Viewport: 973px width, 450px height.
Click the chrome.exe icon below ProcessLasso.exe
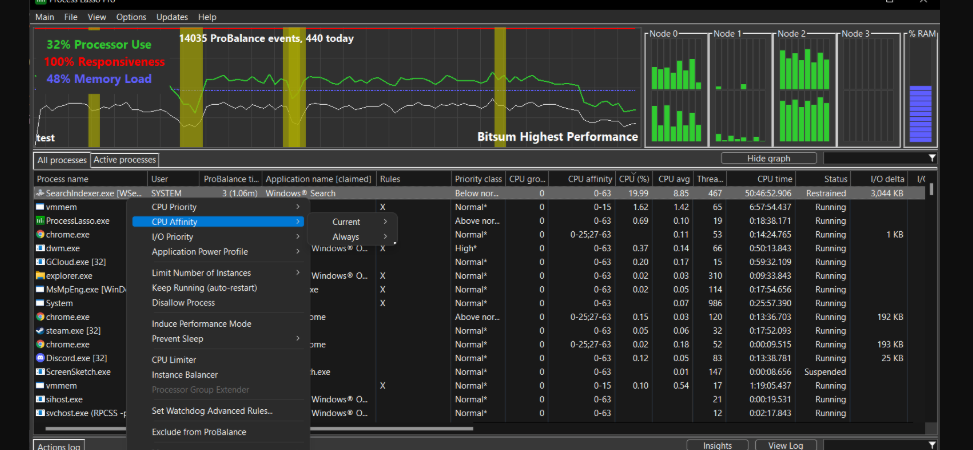click(40, 235)
